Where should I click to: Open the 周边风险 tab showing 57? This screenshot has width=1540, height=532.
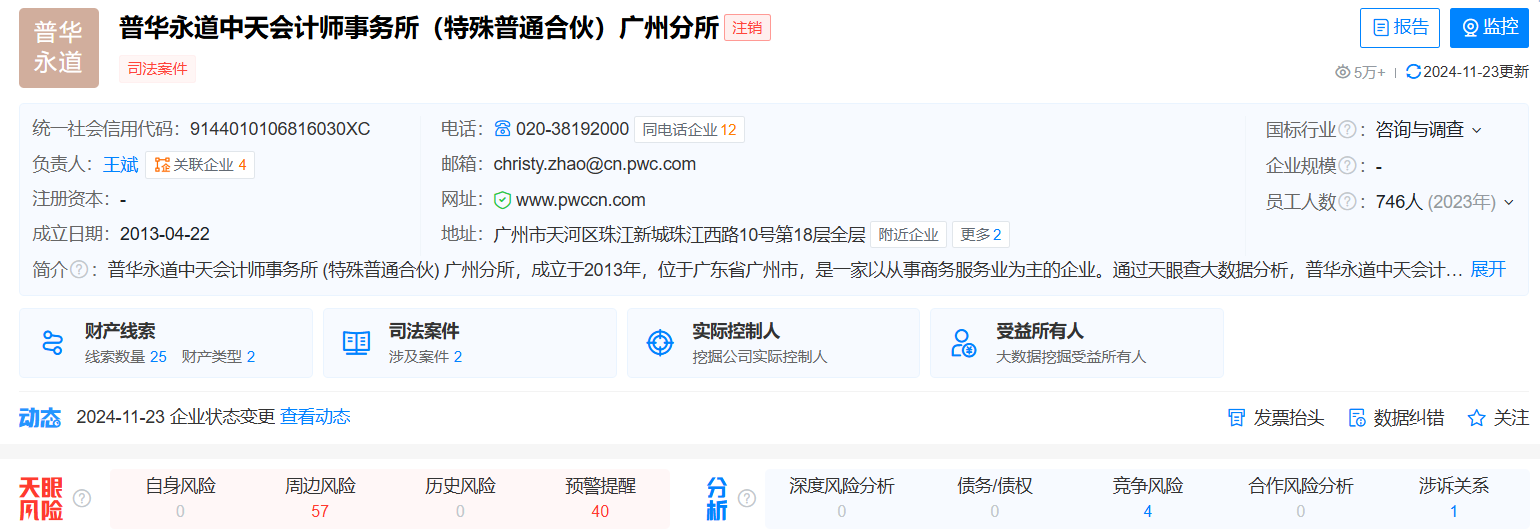[320, 498]
